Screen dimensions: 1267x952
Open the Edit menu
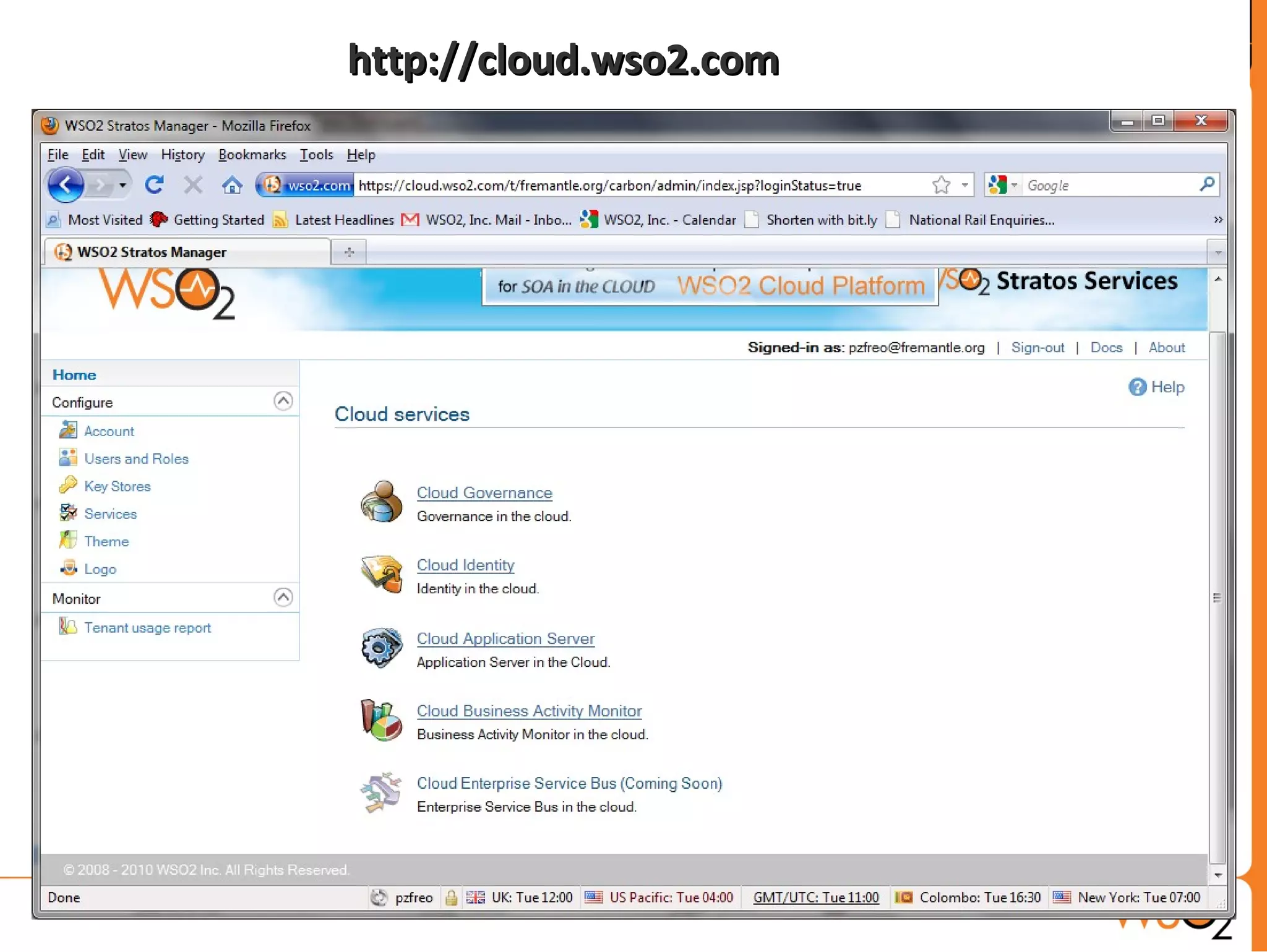tap(93, 154)
